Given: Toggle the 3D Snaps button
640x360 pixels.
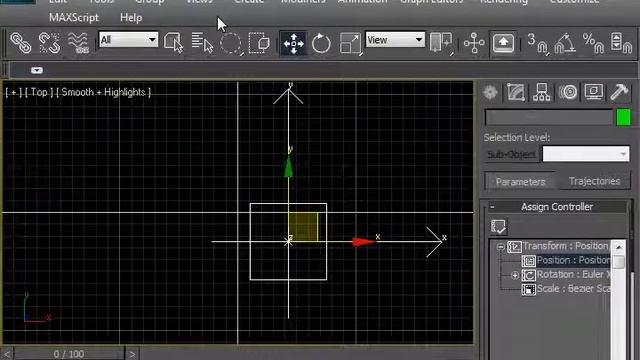Looking at the screenshot, I should [x=537, y=43].
